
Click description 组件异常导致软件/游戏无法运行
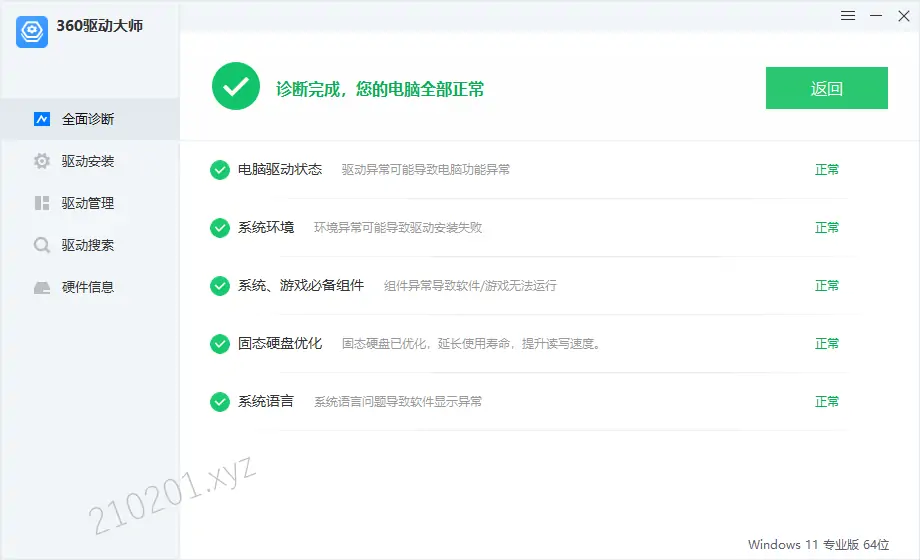[471, 286]
